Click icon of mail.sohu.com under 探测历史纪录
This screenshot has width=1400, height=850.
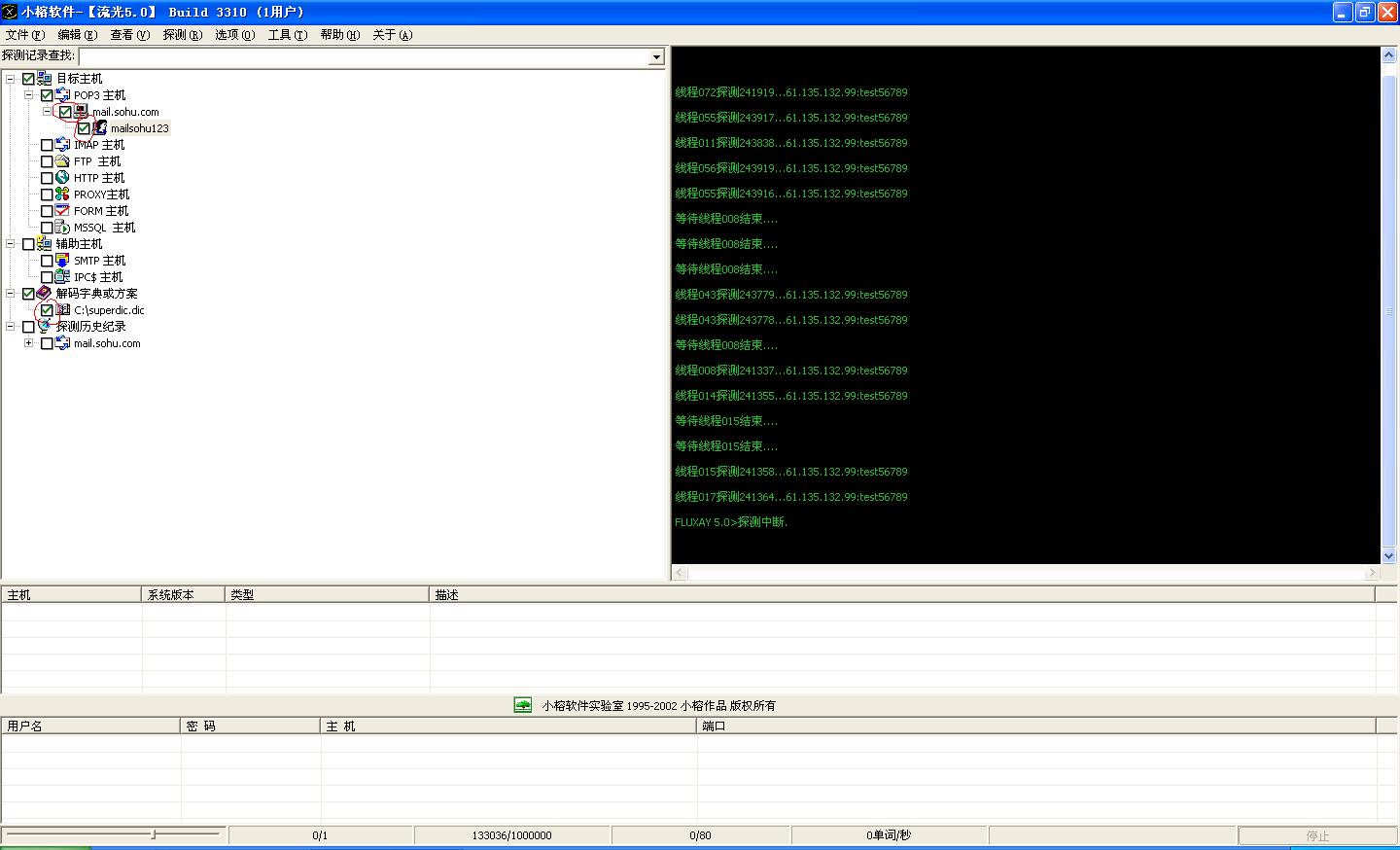click(x=63, y=343)
